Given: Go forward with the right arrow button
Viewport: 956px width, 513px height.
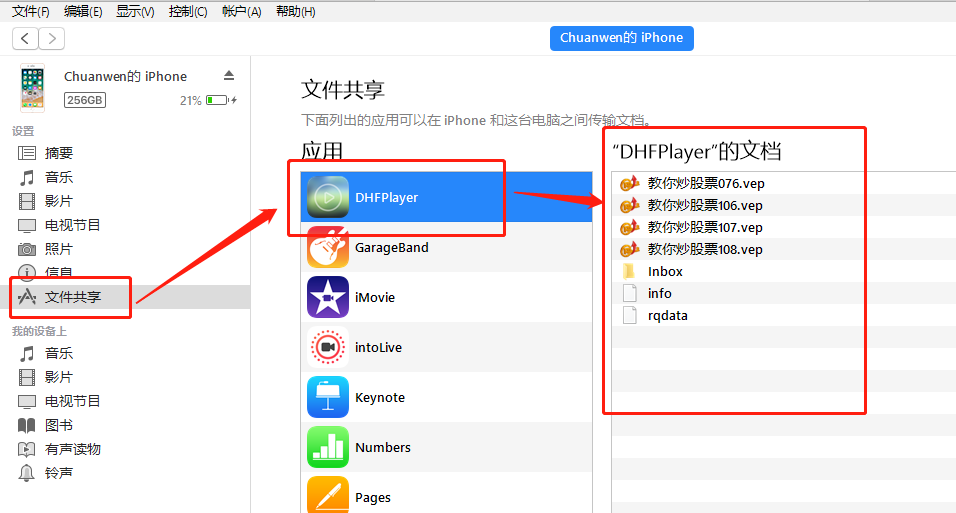Looking at the screenshot, I should [52, 38].
